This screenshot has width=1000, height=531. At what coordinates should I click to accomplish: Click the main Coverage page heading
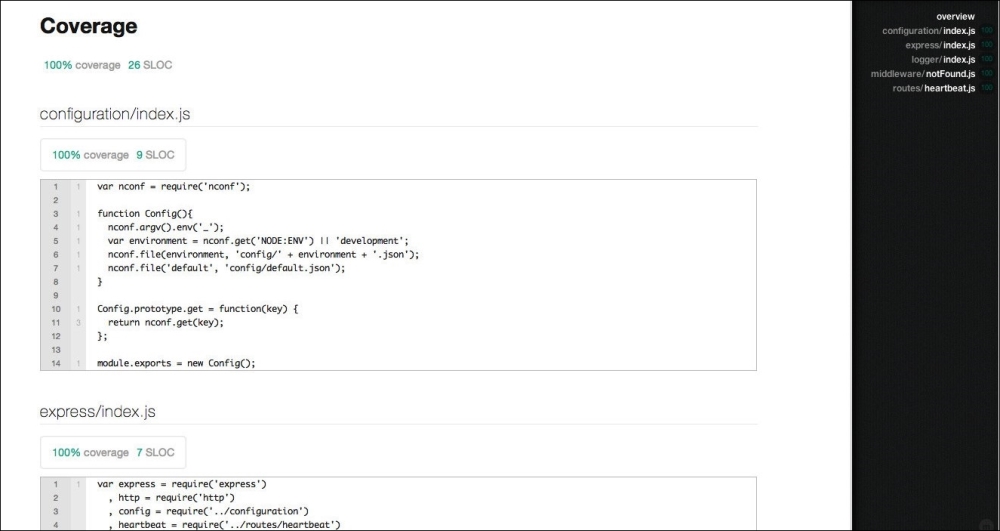point(89,26)
